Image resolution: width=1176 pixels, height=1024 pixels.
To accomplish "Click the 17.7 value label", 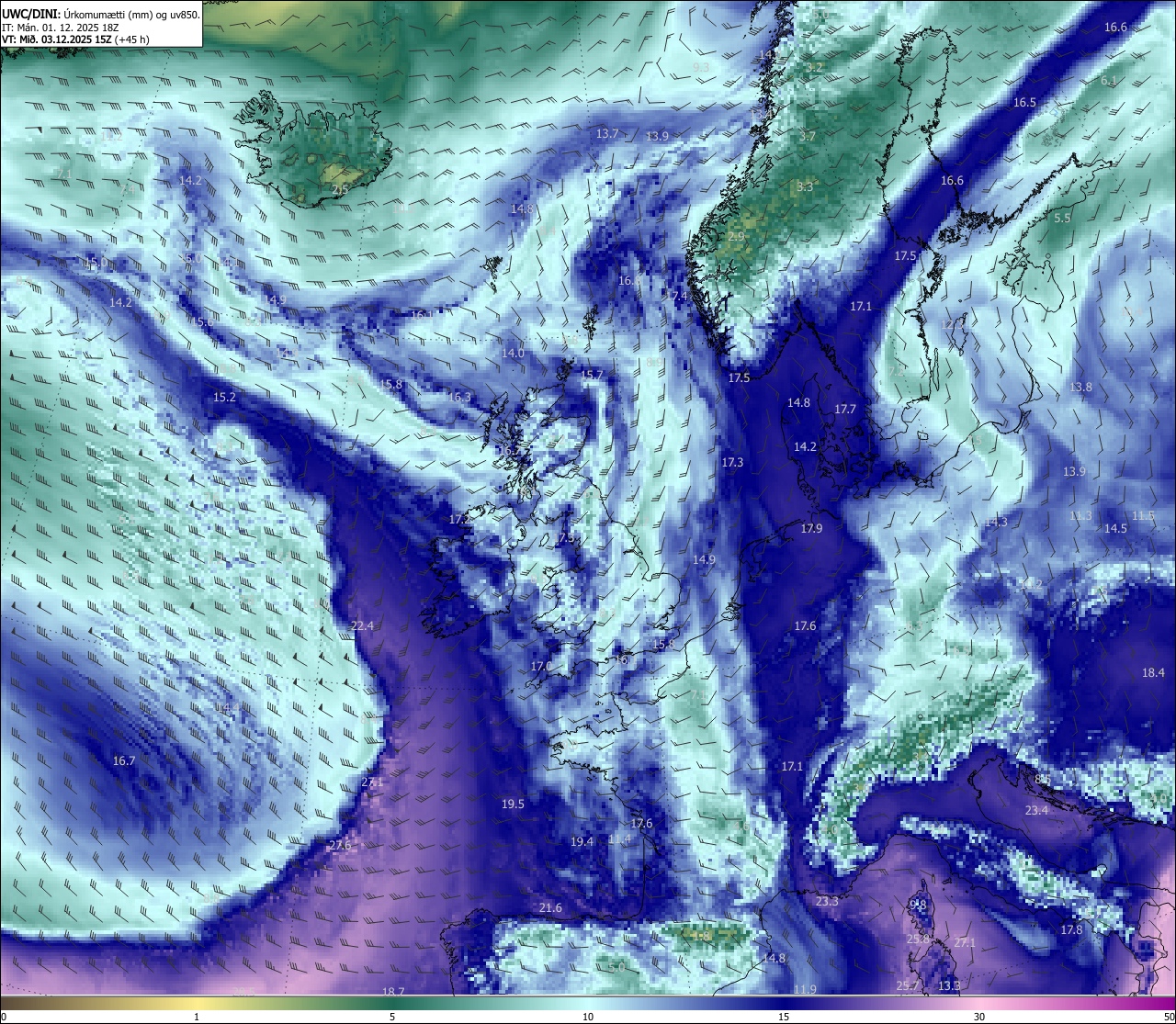I will click(x=845, y=409).
